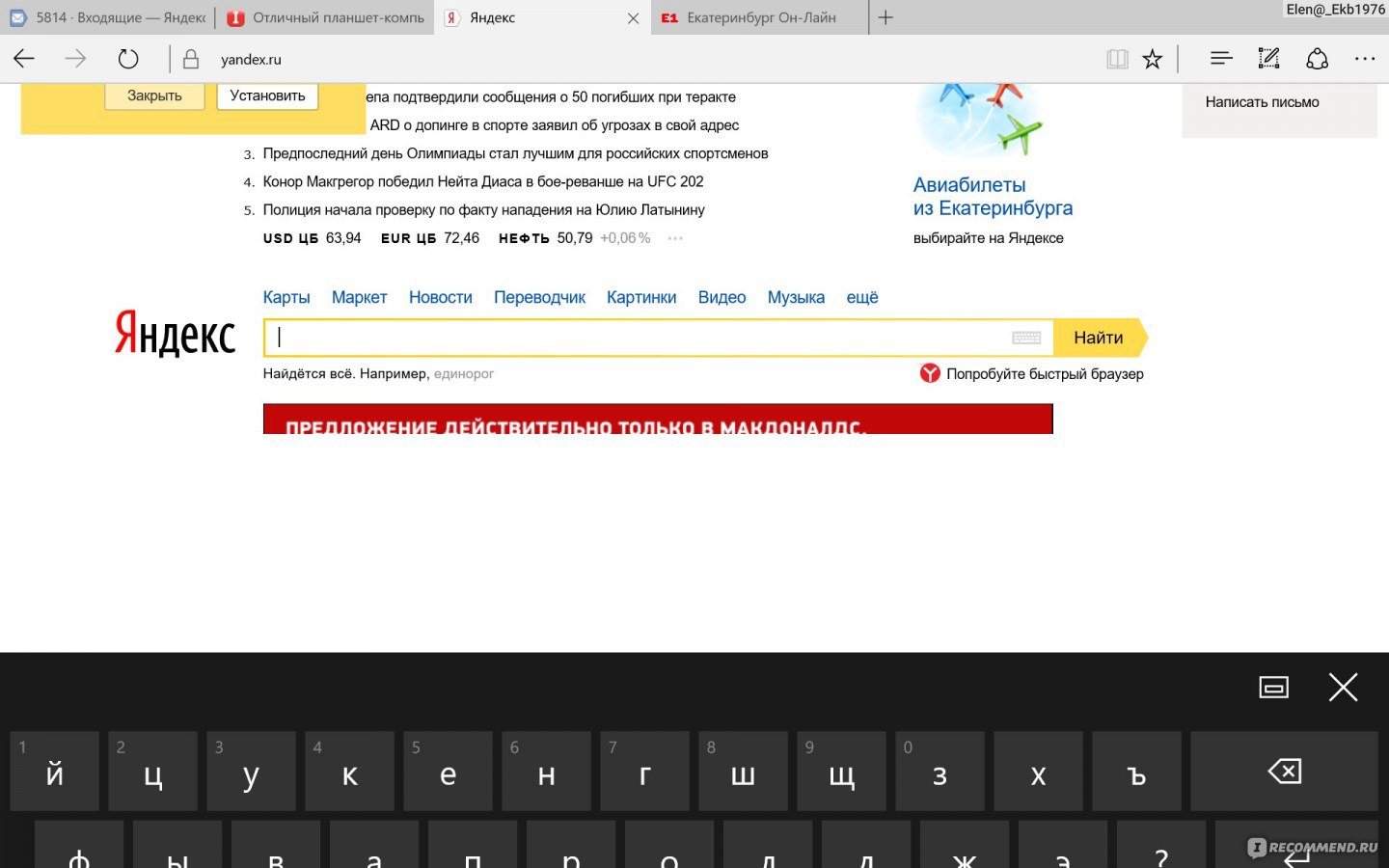This screenshot has width=1389, height=868.
Task: Open news about Юлию Латынину
Action: click(483, 209)
